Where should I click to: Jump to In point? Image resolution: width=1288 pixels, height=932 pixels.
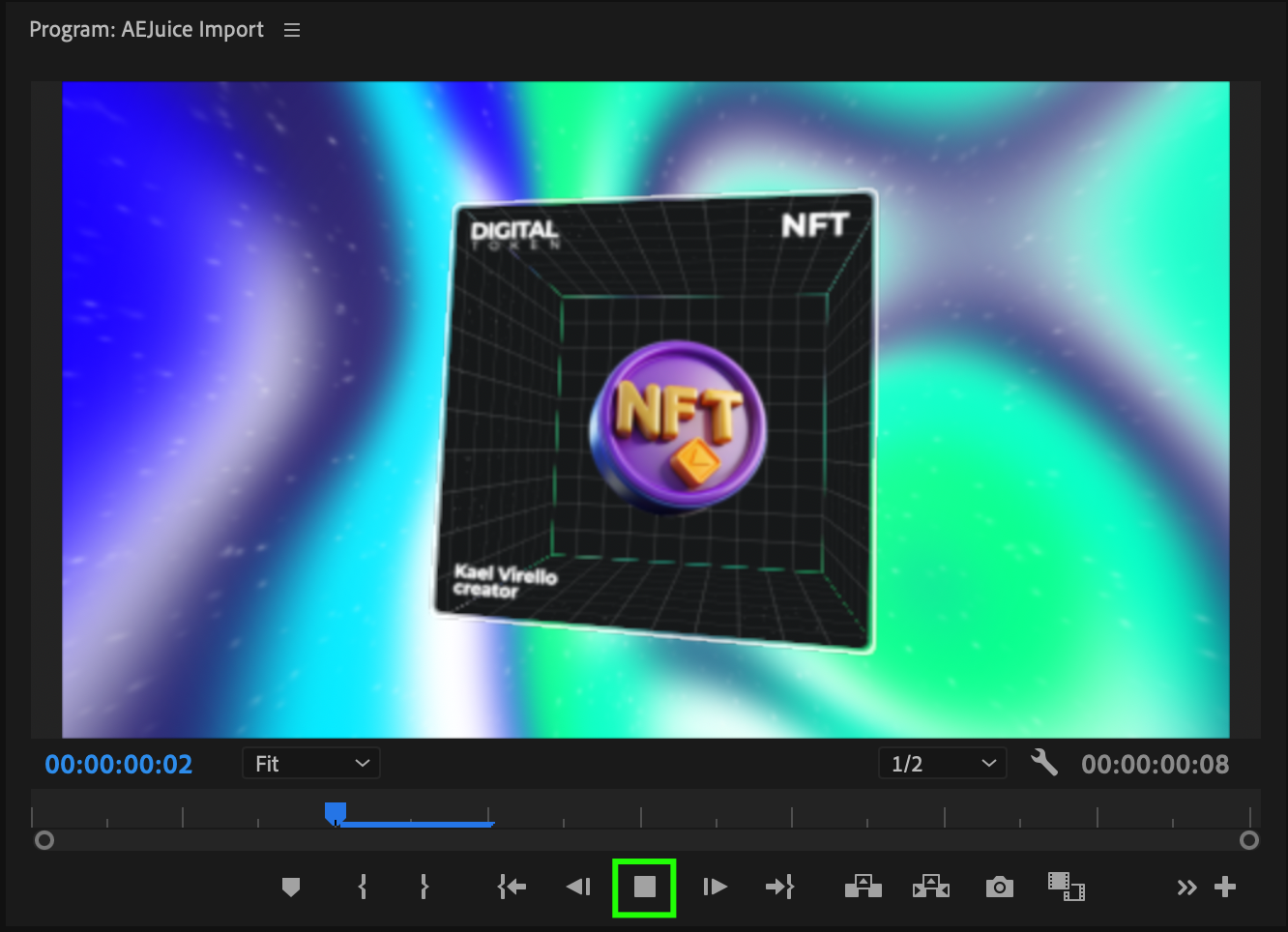[x=512, y=887]
